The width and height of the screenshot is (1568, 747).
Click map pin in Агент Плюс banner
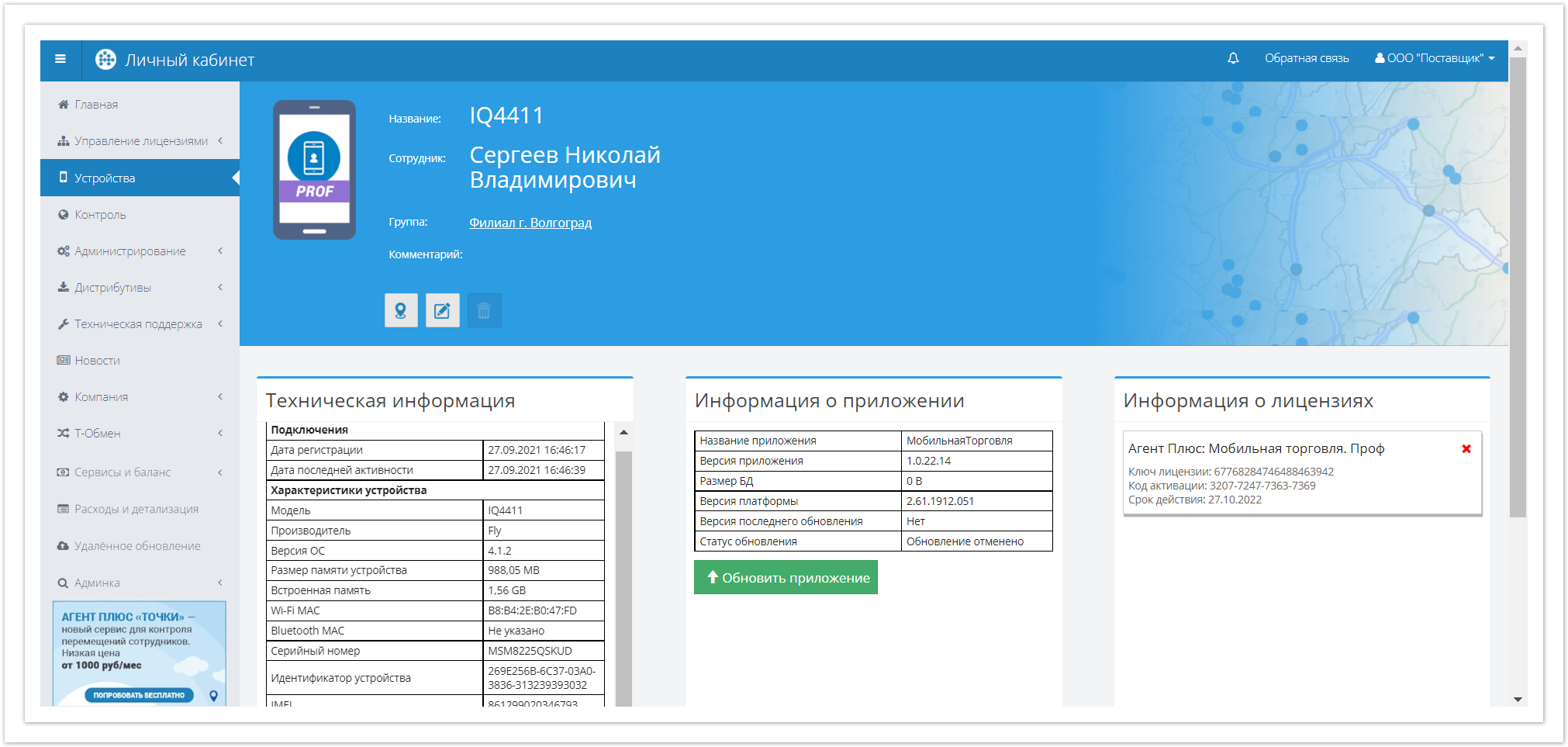point(214,696)
